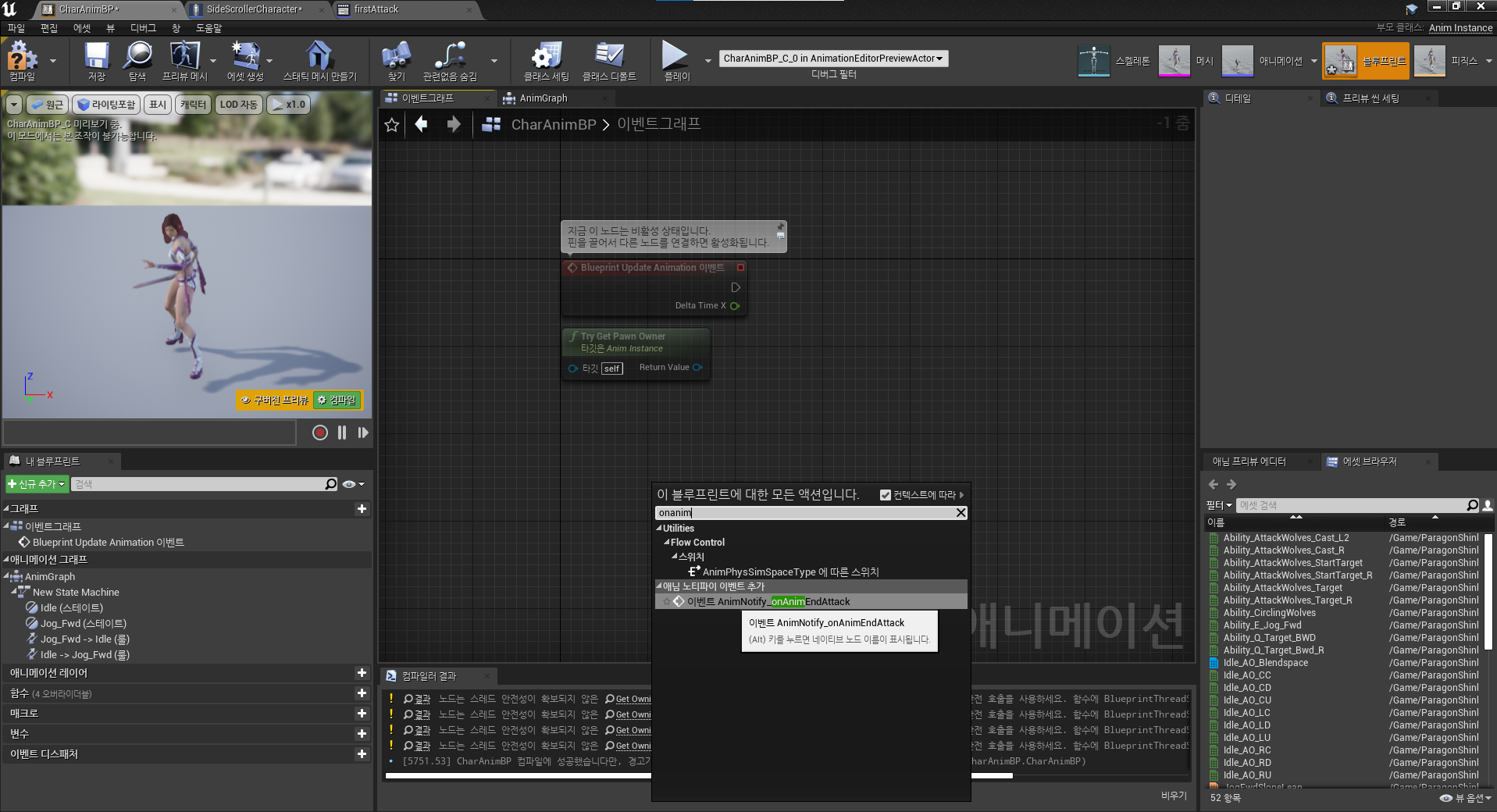Toggle the eye view options in My Blueprint

pos(354,484)
